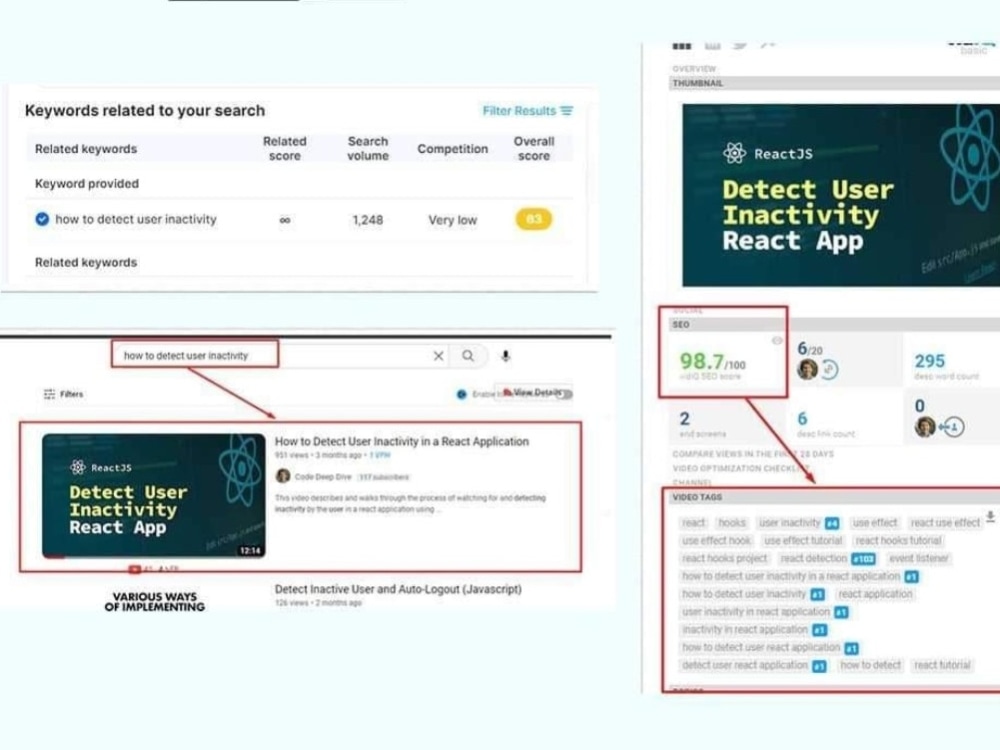Image resolution: width=1000 pixels, height=750 pixels.
Task: Open Code Deep Dive channel name
Action: point(323,476)
